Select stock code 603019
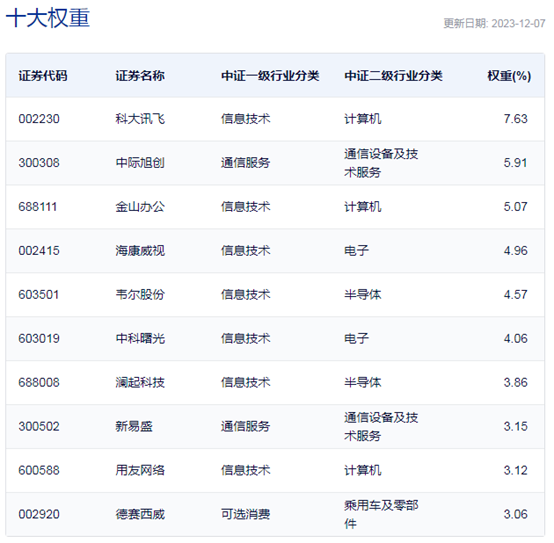The image size is (554, 543). [x=39, y=338]
